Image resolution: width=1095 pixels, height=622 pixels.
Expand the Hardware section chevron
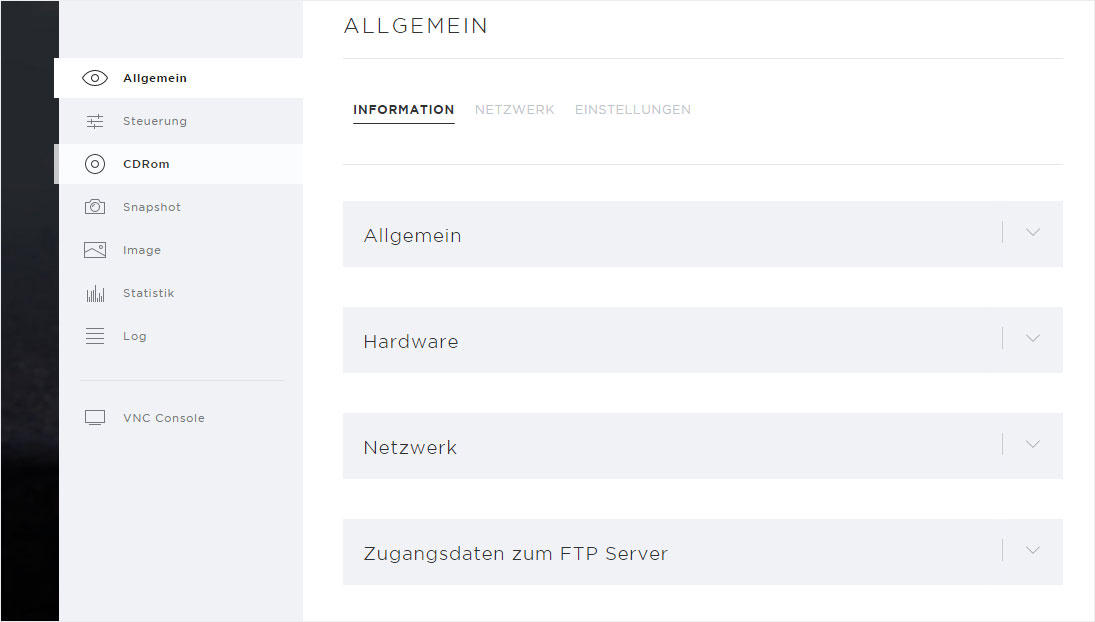[x=1033, y=339]
